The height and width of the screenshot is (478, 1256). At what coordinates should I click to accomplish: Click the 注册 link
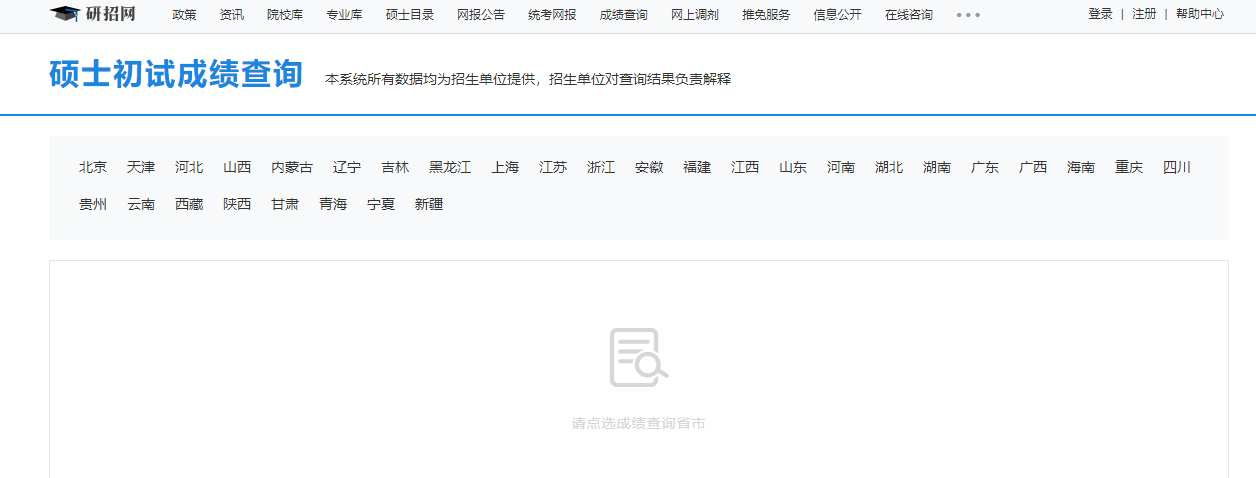pyautogui.click(x=1144, y=14)
